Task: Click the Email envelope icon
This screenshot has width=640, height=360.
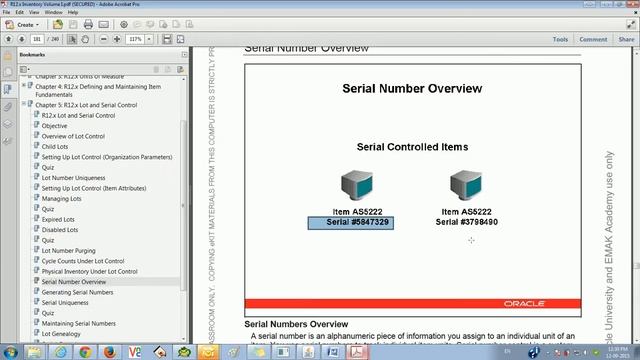Action: coord(104,24)
